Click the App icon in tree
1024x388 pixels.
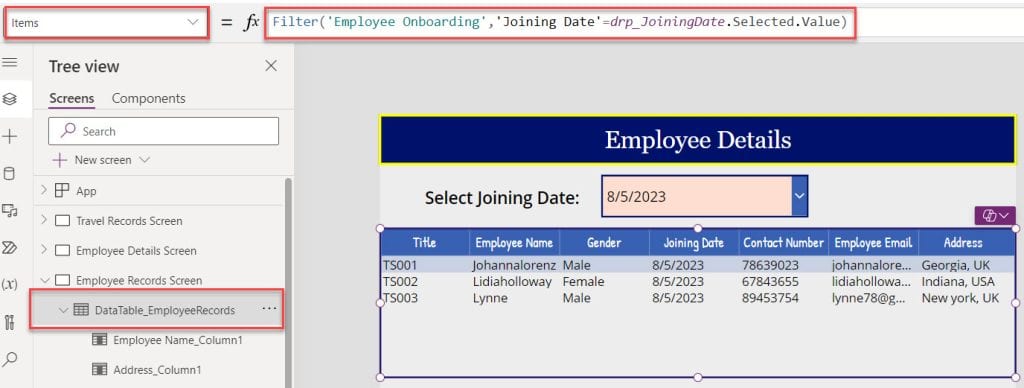[x=62, y=191]
